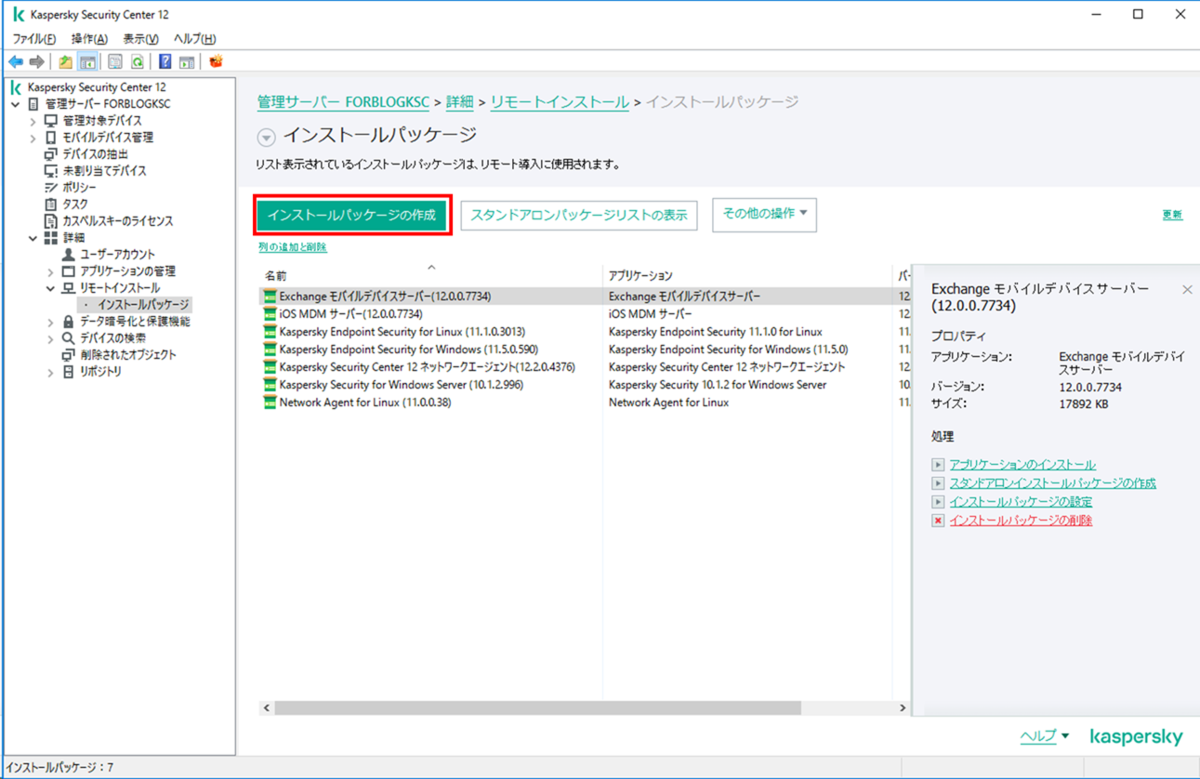The height and width of the screenshot is (779, 1200).
Task: Open the 表示(V) menu
Action: tap(140, 38)
